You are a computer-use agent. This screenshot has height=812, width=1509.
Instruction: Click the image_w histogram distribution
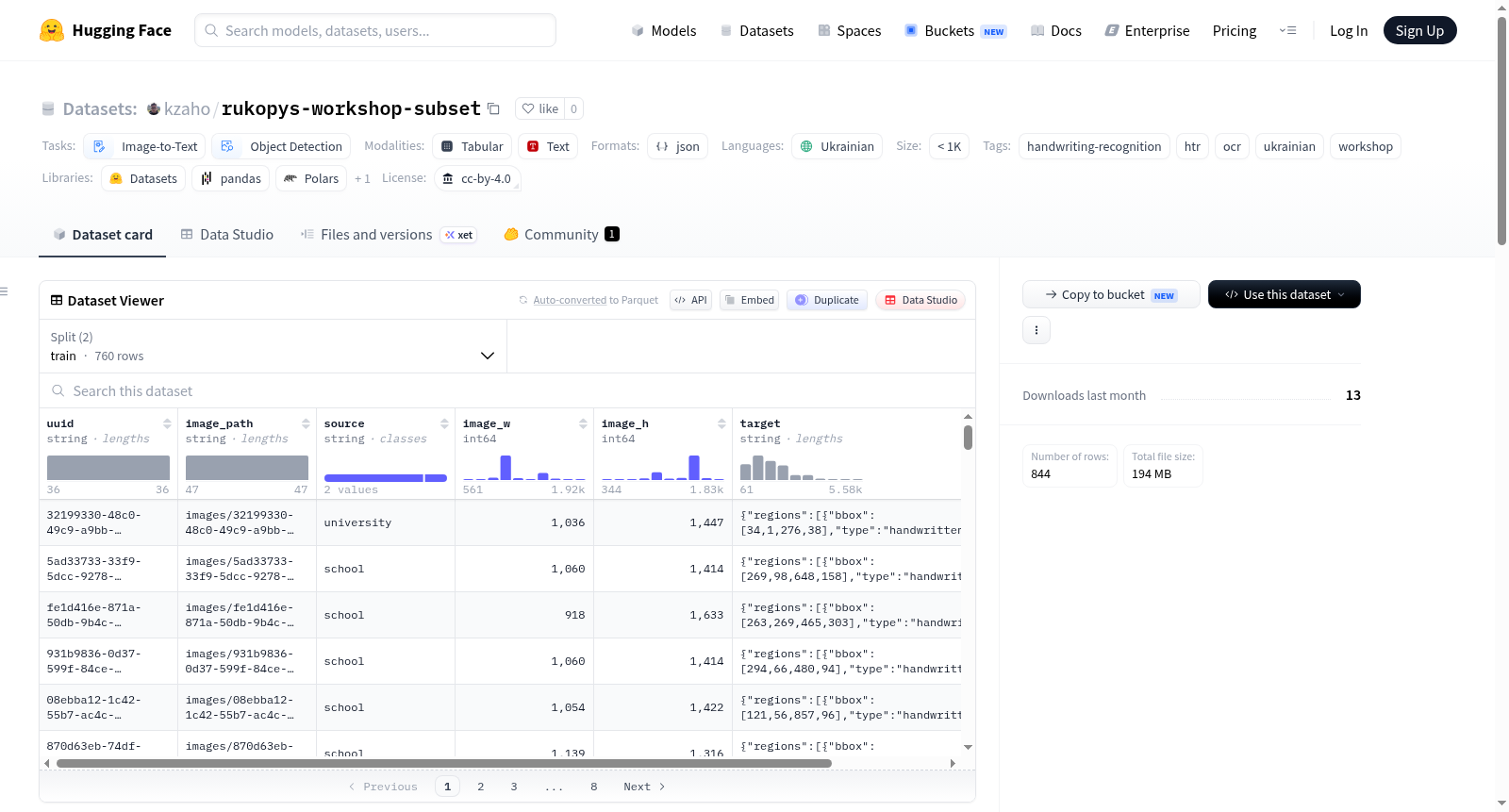click(524, 467)
